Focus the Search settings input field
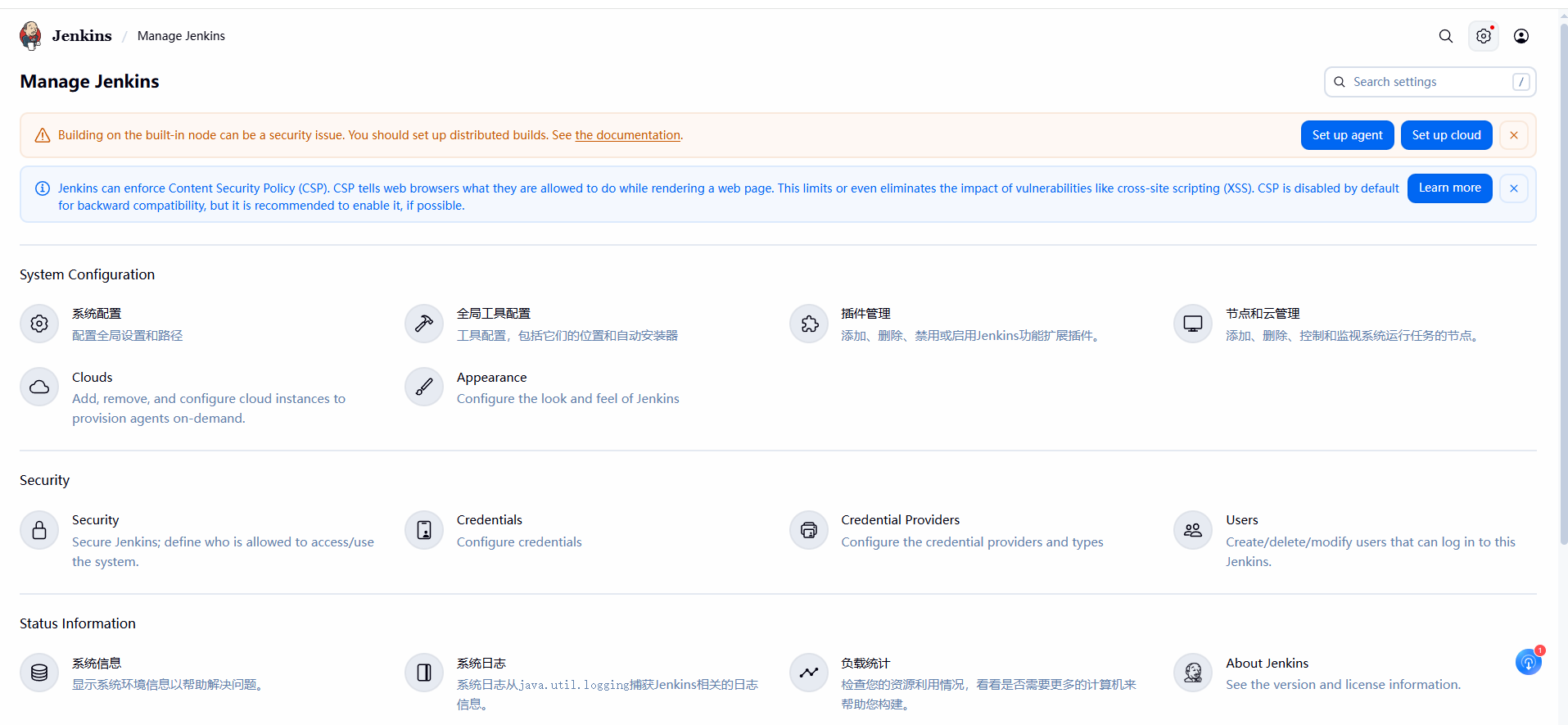 click(x=1430, y=82)
